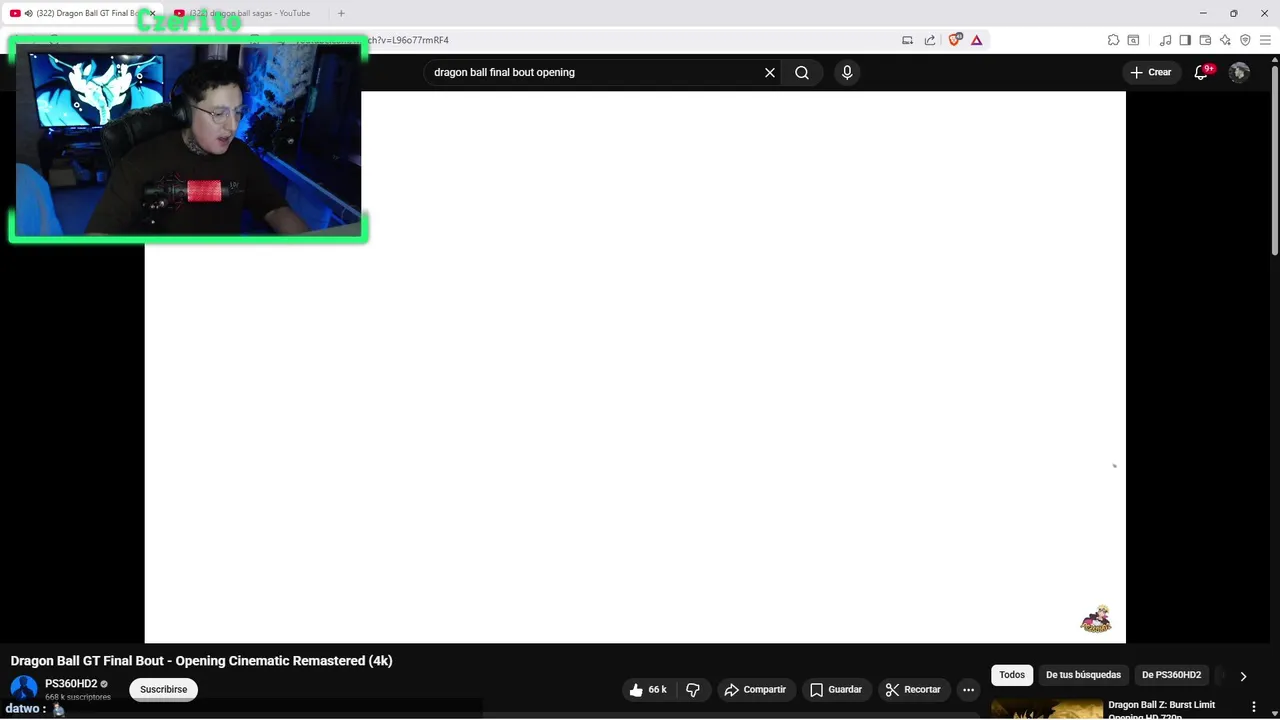Open Burst Limit recommended video thumbnail
This screenshot has height=720, width=1280.
pyautogui.click(x=1046, y=709)
